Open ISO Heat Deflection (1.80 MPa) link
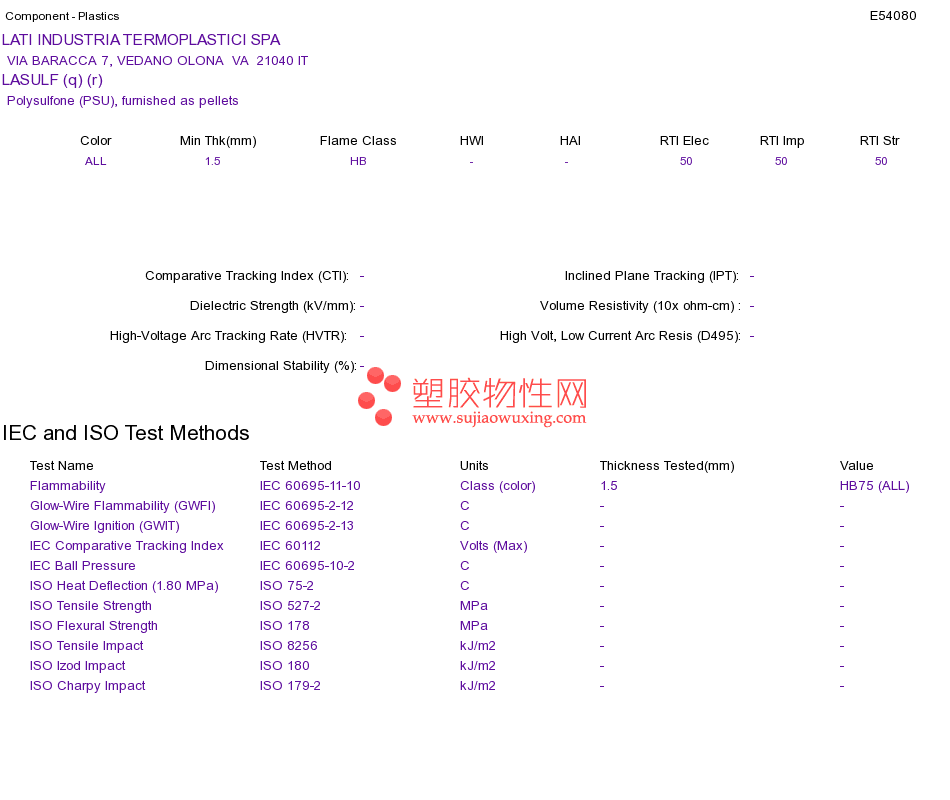Screen dimensions: 950x800 tap(124, 586)
